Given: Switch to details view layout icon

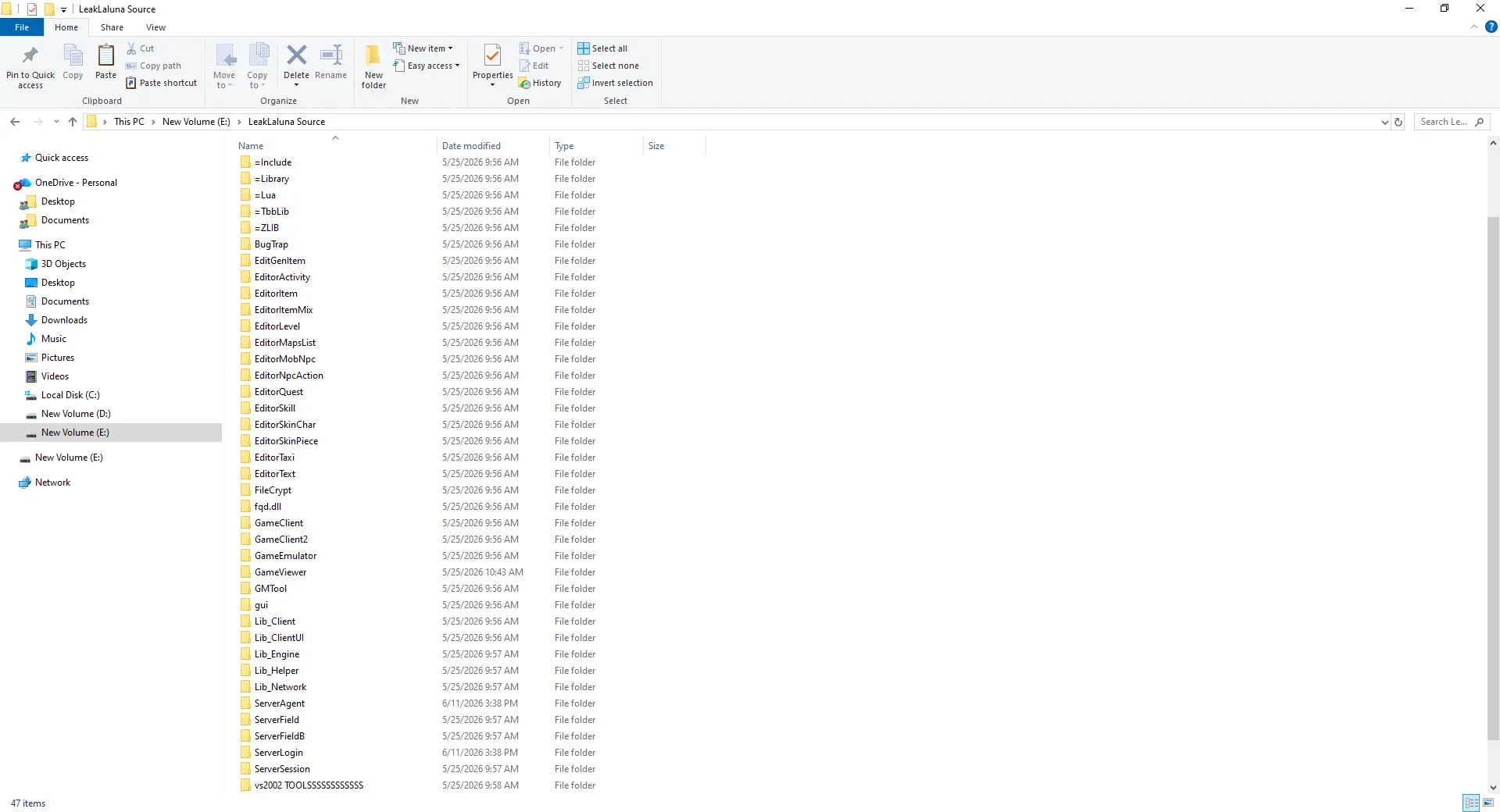Looking at the screenshot, I should pyautogui.click(x=1472, y=803).
